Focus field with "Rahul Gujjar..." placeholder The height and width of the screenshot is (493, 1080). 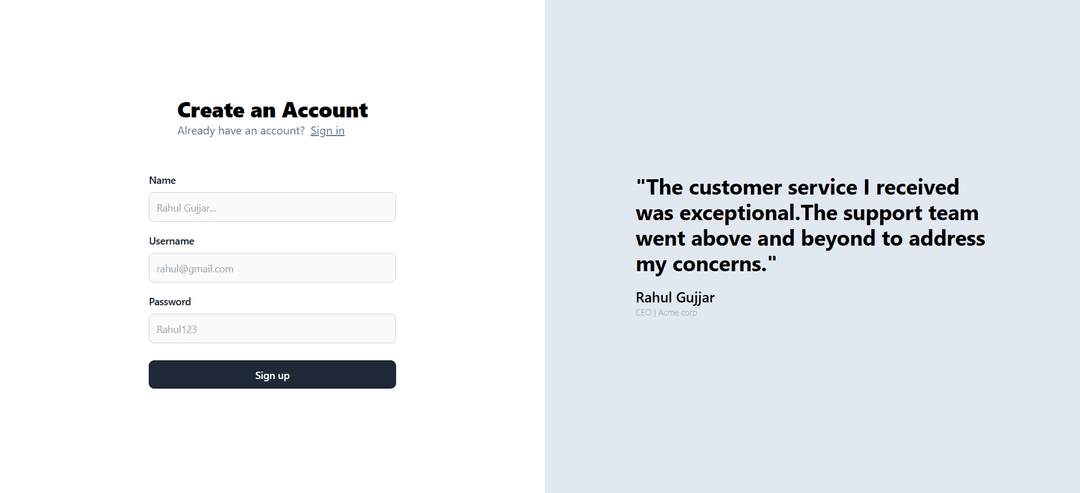point(272,207)
